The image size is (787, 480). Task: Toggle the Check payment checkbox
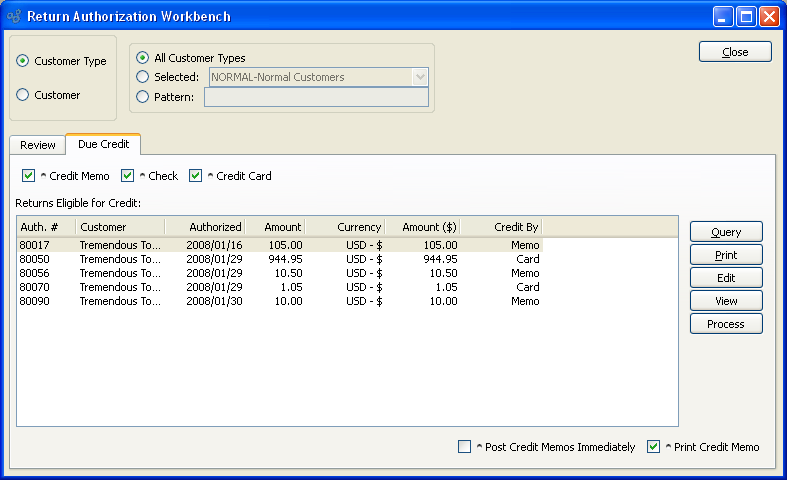coord(128,176)
